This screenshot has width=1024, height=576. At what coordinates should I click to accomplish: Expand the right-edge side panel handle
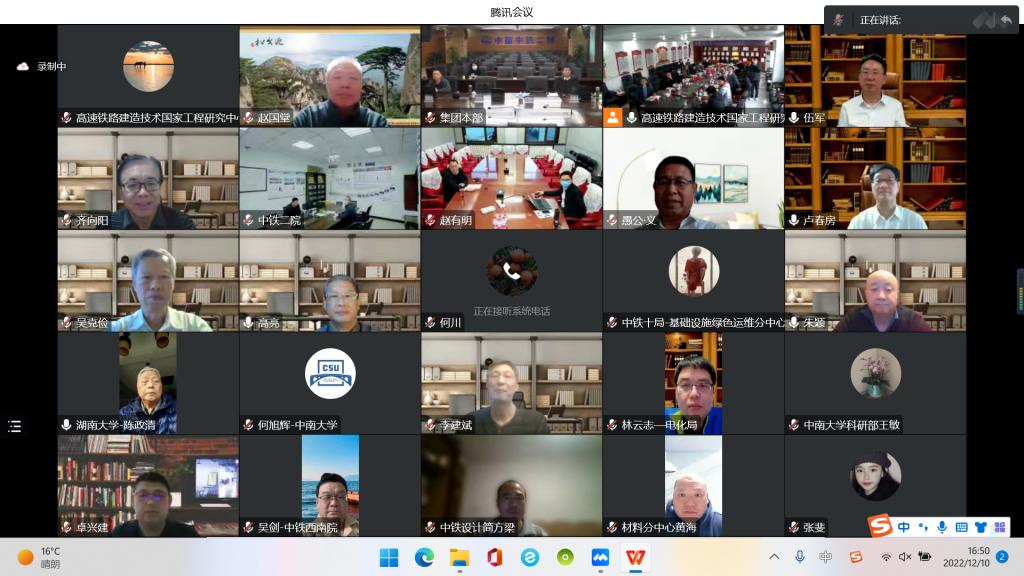click(x=1019, y=291)
